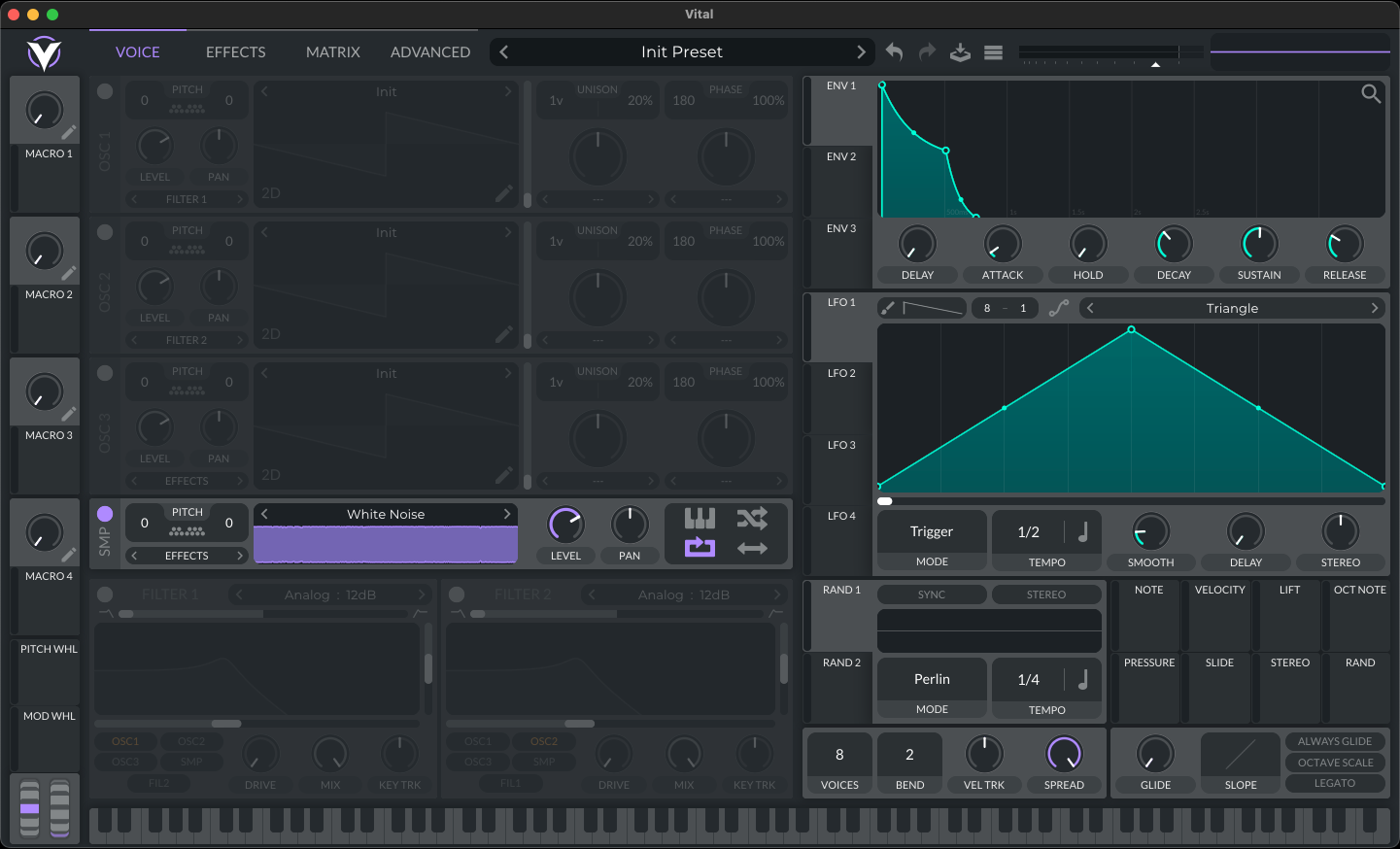Click the Macro 1 edit pencil icon
Image resolution: width=1400 pixels, height=849 pixels.
click(x=69, y=133)
